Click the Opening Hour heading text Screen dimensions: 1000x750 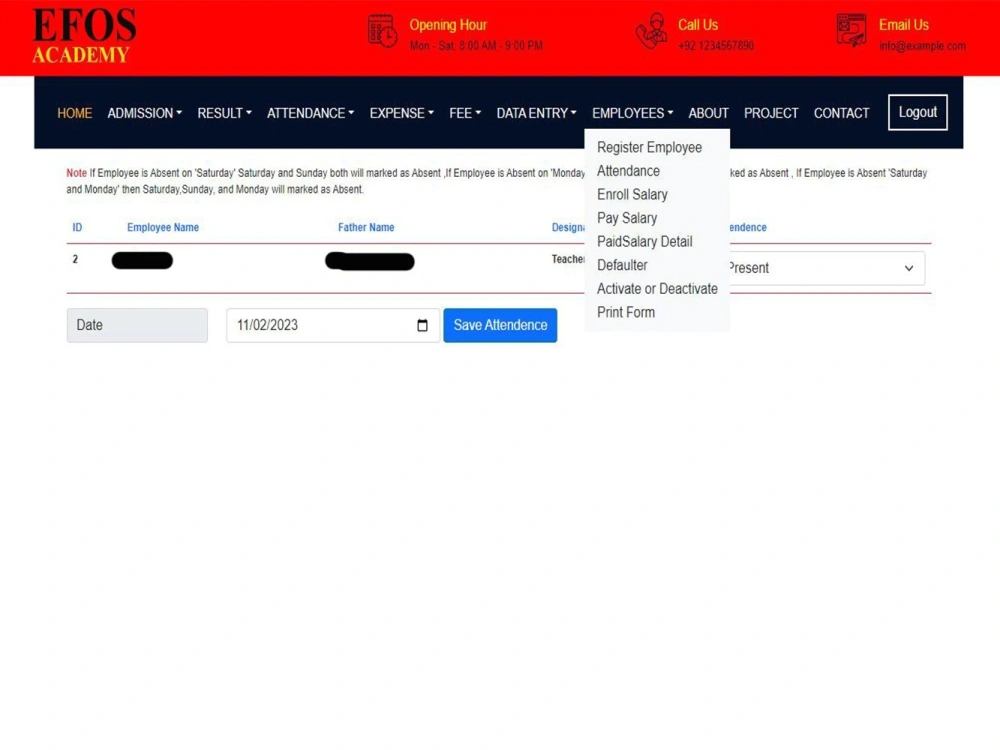click(448, 25)
